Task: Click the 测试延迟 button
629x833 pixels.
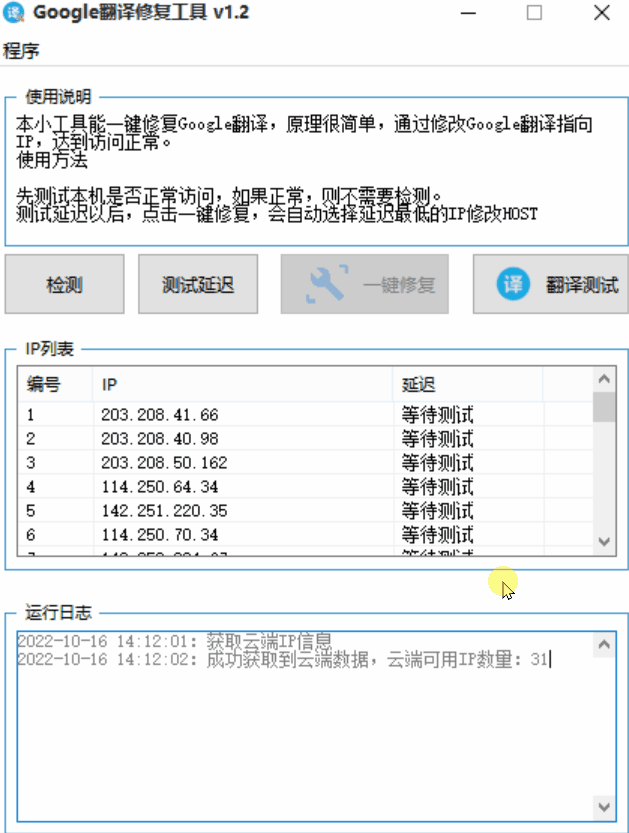Action: [198, 284]
